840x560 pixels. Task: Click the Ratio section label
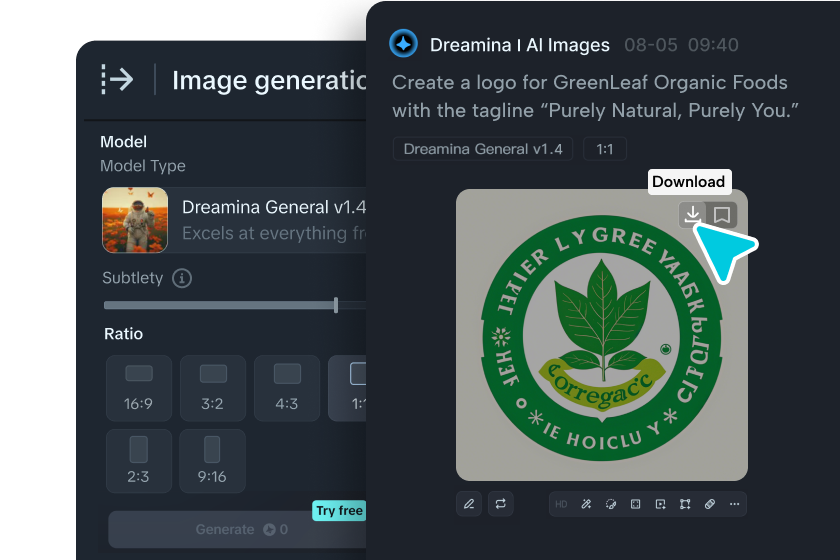(x=124, y=334)
